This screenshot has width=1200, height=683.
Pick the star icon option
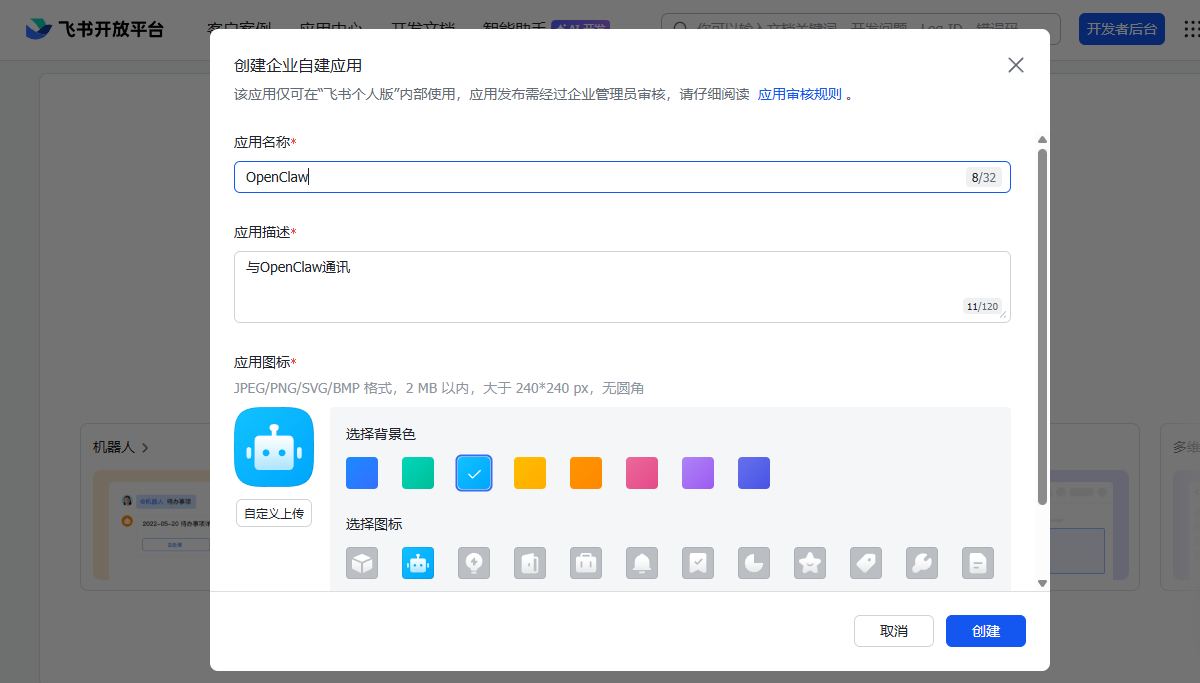(x=810, y=563)
